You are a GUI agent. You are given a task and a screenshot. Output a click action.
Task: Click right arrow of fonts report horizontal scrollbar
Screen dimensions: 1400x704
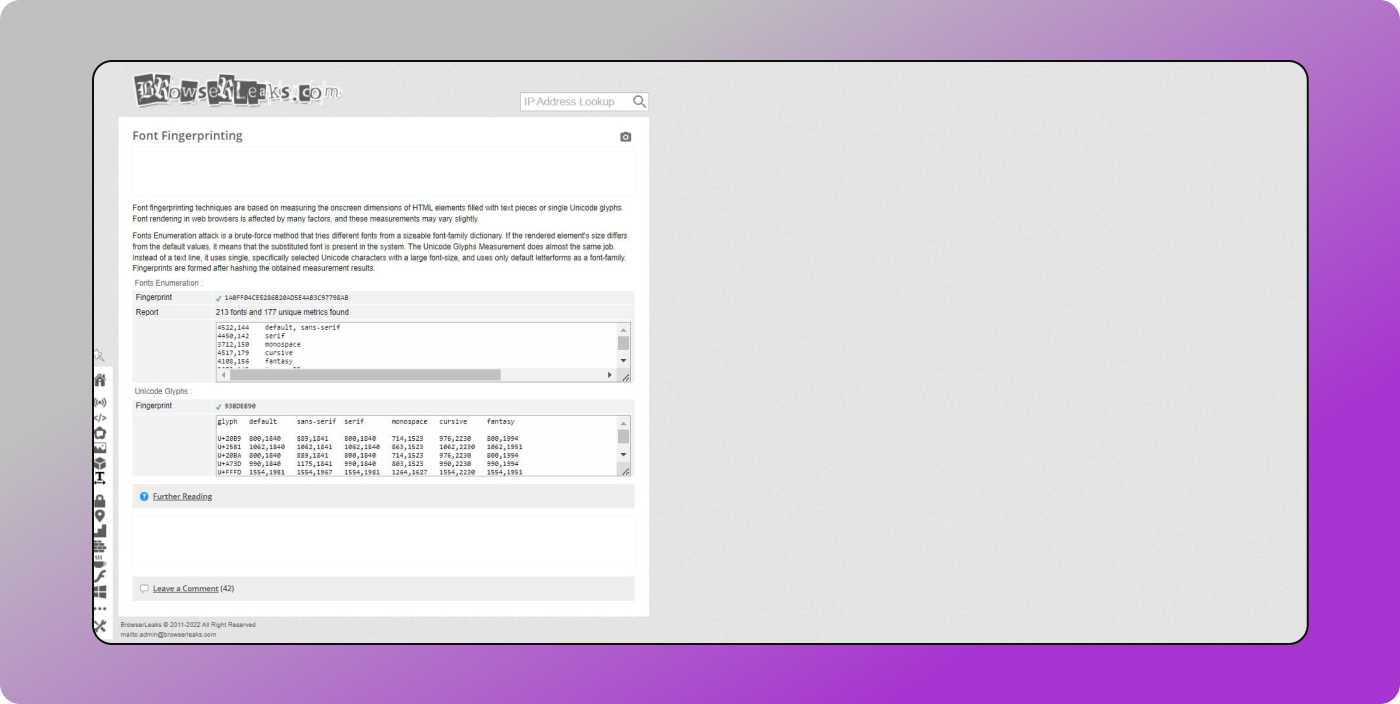[610, 375]
